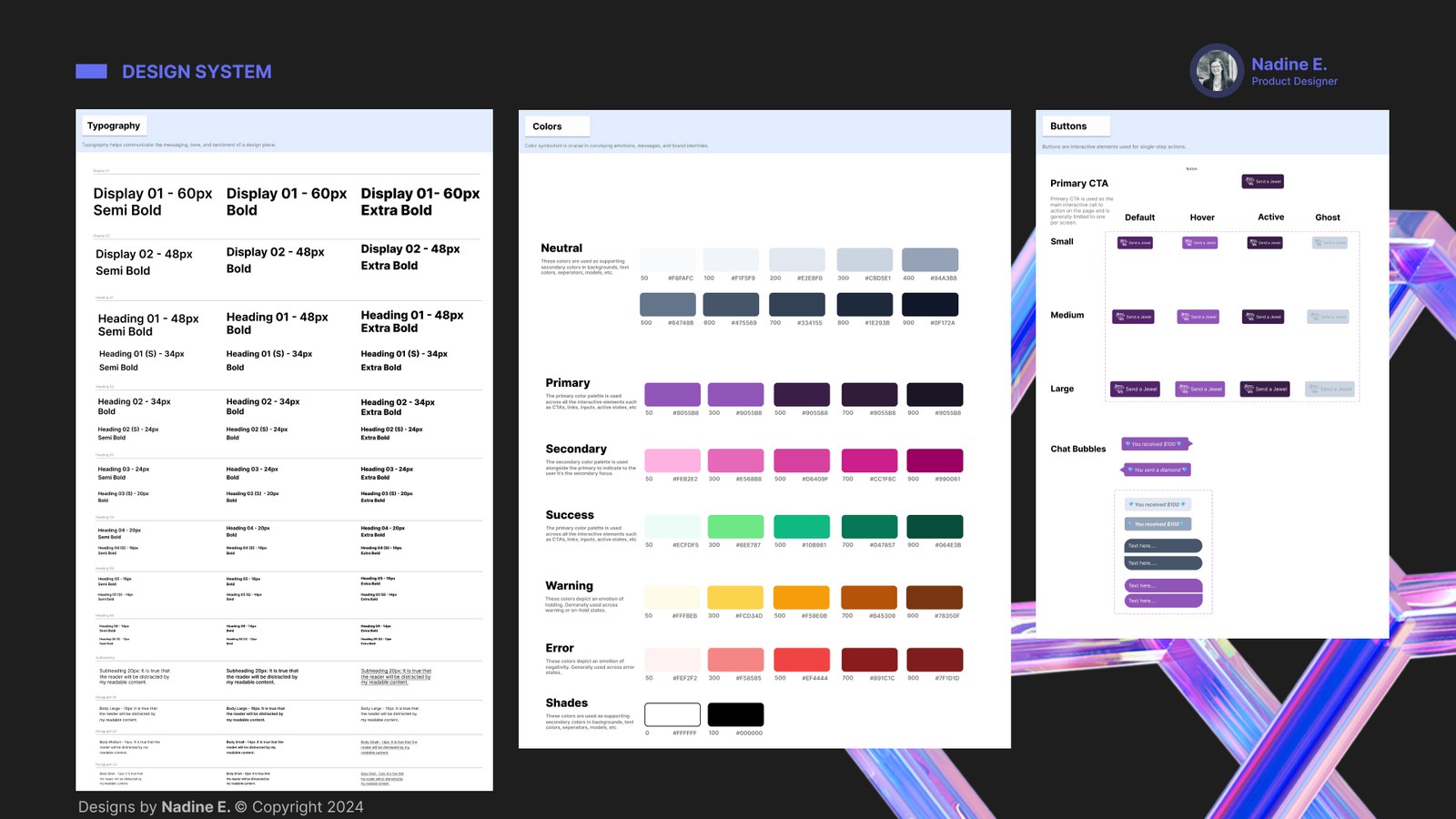Screen dimensions: 1456x819
Task: Choose the Warning 50 #FFFBEB swatch
Action: pyautogui.click(x=672, y=597)
